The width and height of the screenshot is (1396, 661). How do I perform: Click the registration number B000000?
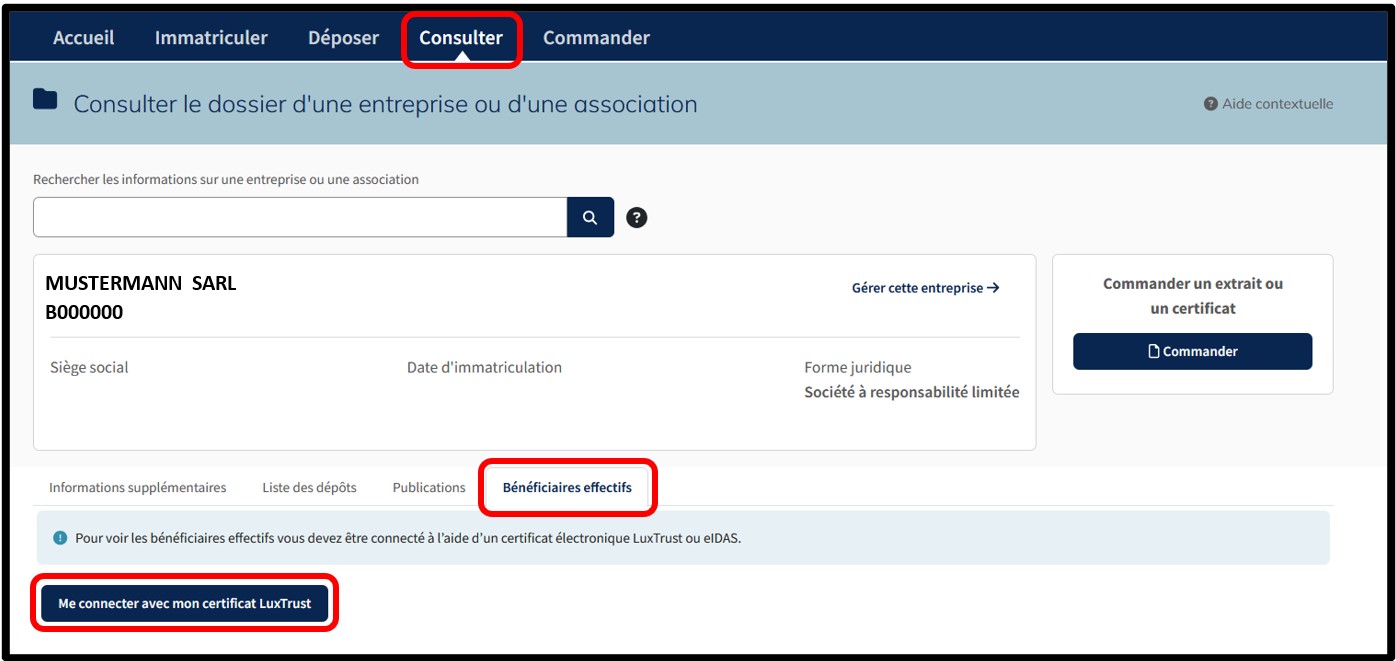tap(84, 313)
